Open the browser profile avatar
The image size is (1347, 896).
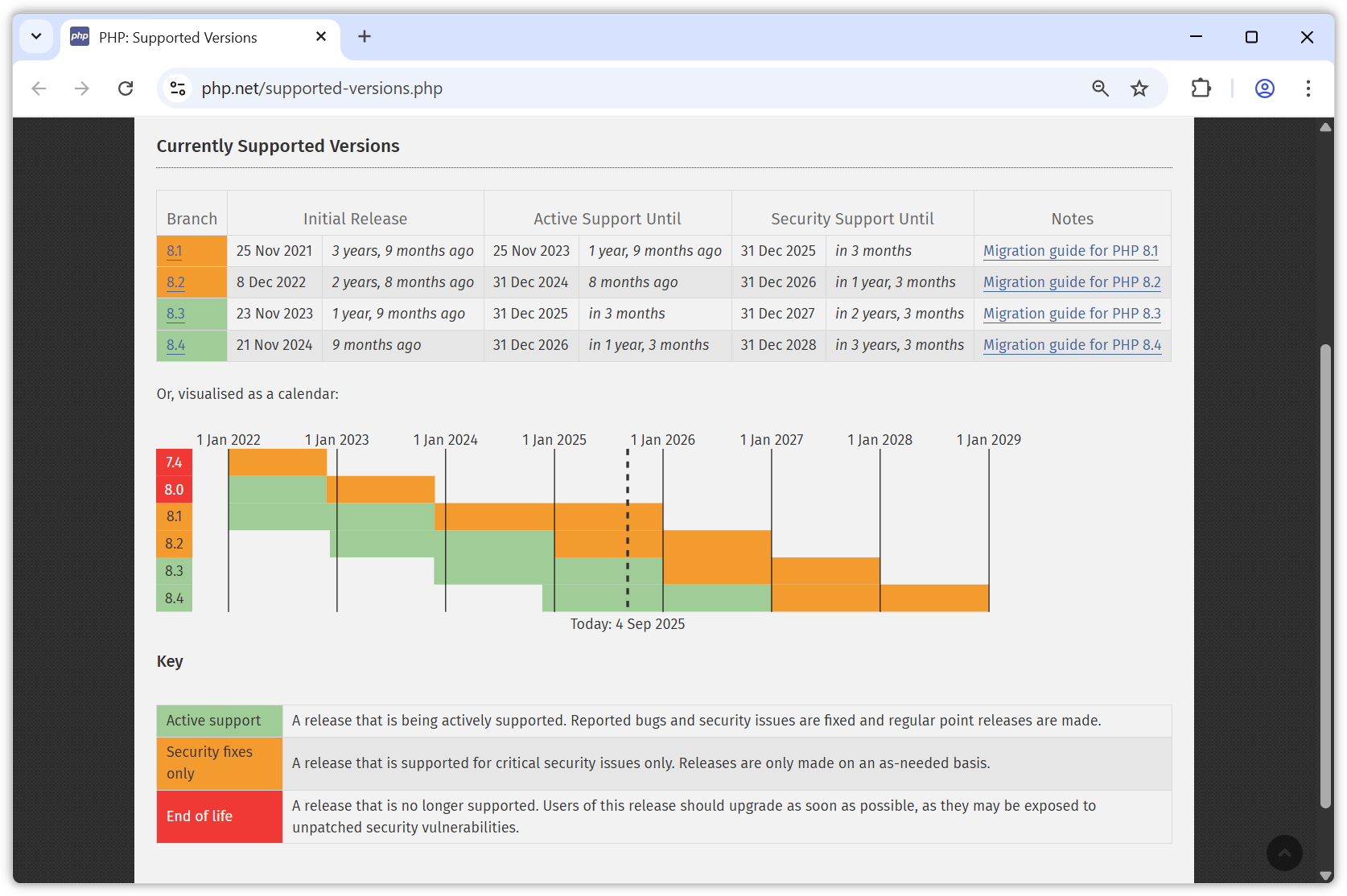pyautogui.click(x=1263, y=88)
